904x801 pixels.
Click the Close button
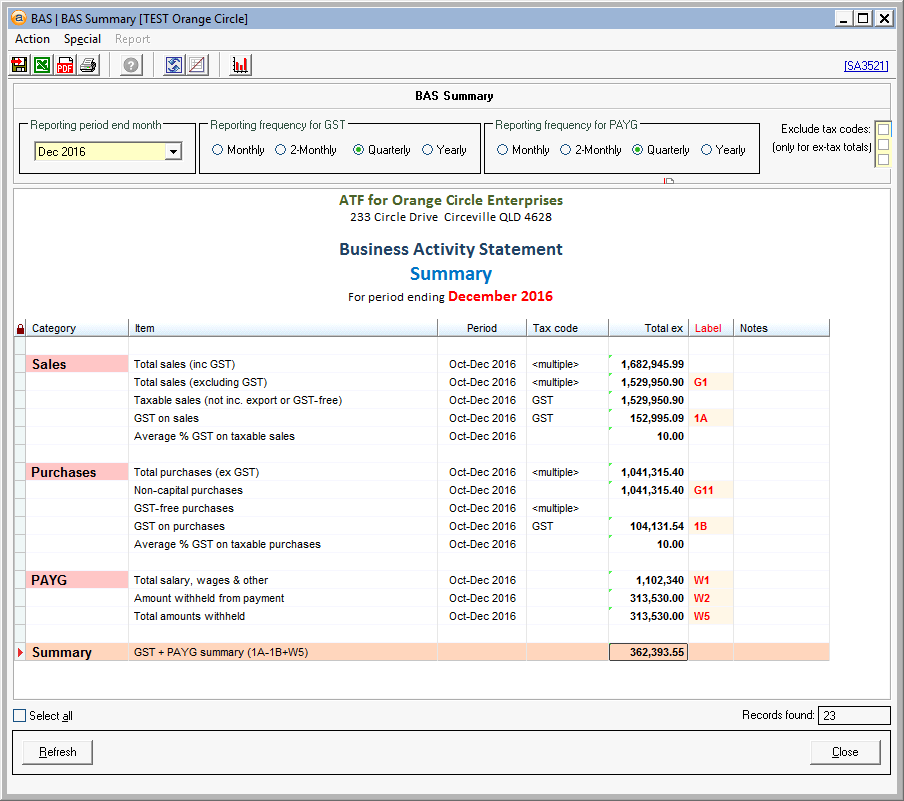tap(845, 752)
